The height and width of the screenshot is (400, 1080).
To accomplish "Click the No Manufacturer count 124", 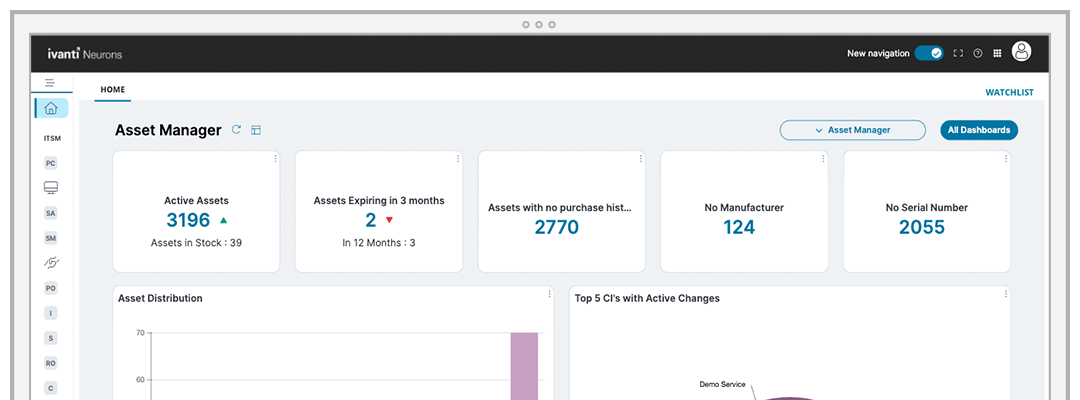I will [739, 227].
